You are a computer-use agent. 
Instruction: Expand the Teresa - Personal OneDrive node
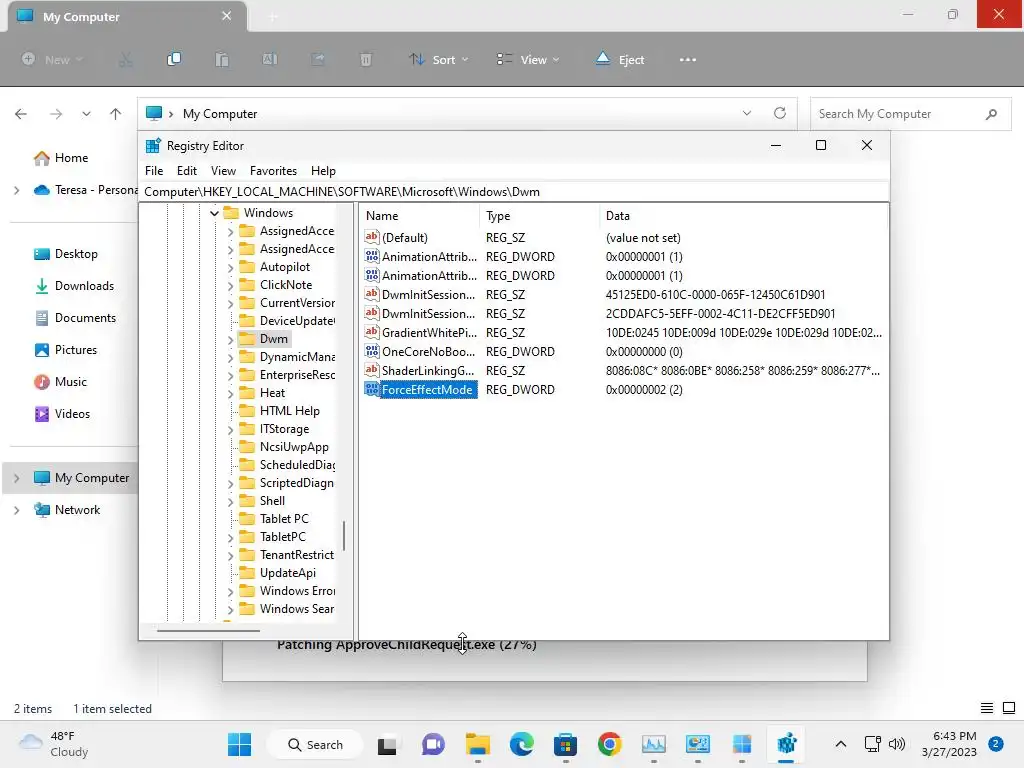point(16,190)
